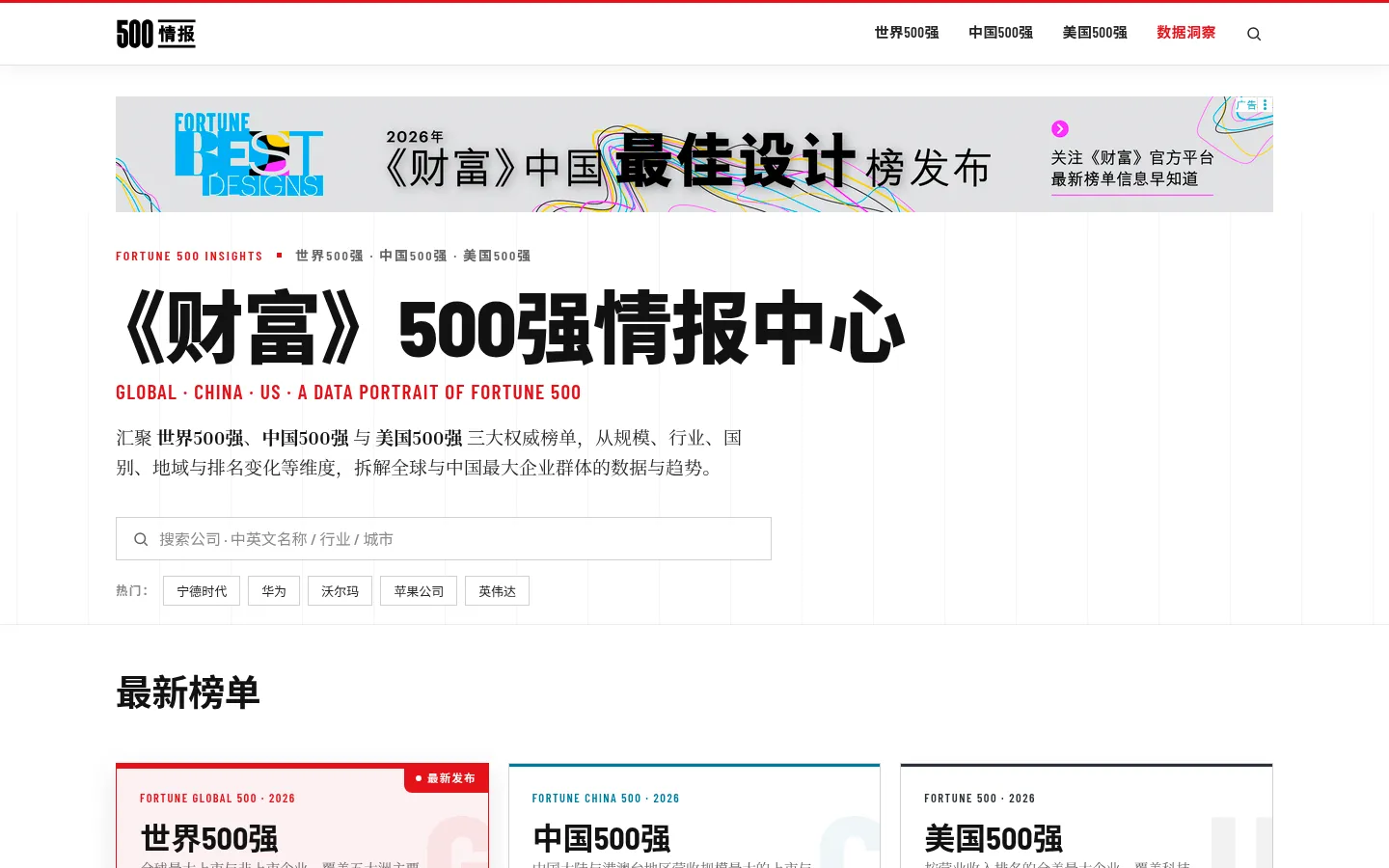Viewport: 1389px width, 868px height.
Task: Click the 最新榜单 section heading
Action: (x=188, y=692)
